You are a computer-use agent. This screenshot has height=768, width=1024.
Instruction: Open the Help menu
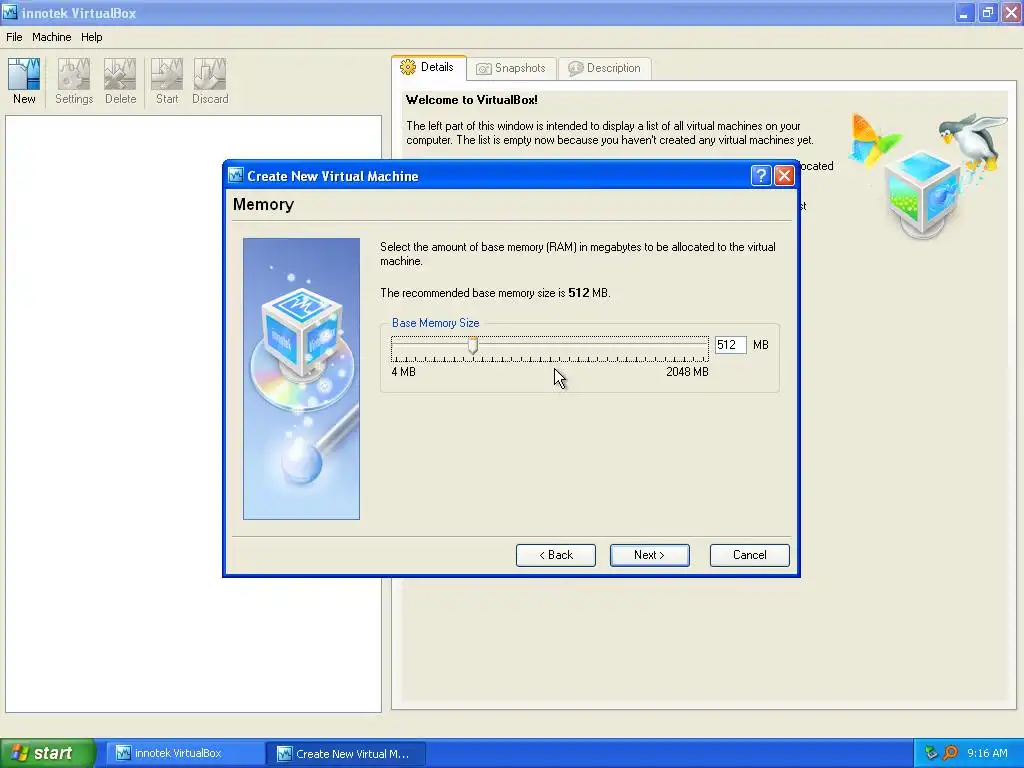coord(91,37)
